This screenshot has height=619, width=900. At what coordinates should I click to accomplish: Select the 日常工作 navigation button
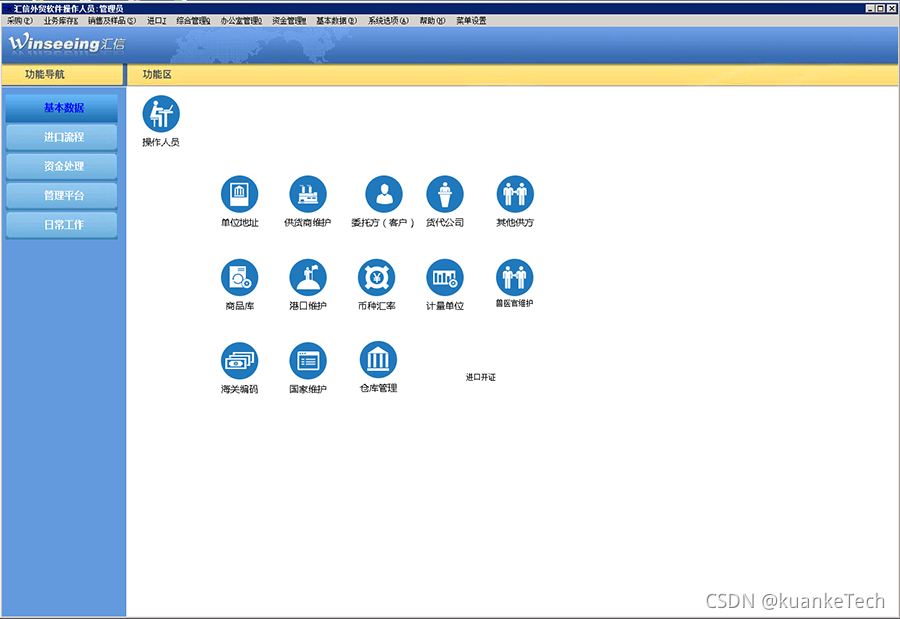click(61, 225)
